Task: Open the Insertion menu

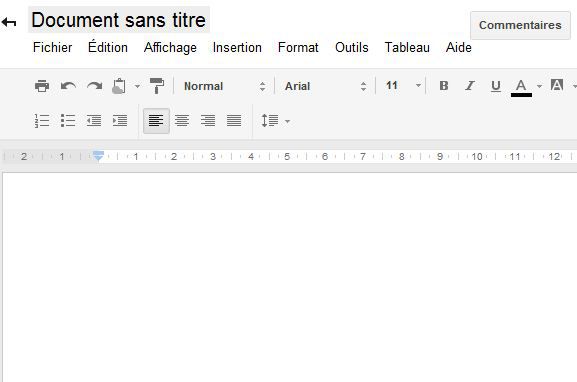Action: point(237,47)
